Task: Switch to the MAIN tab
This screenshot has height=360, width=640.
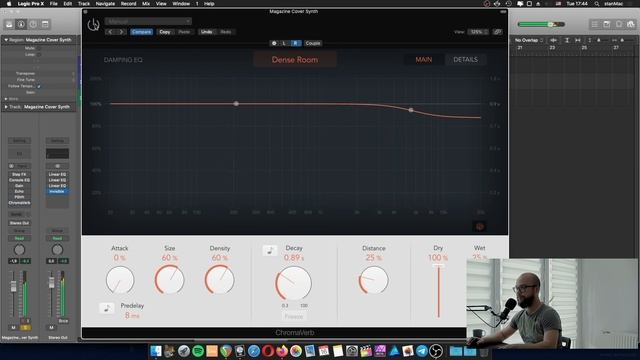Action: [x=424, y=60]
